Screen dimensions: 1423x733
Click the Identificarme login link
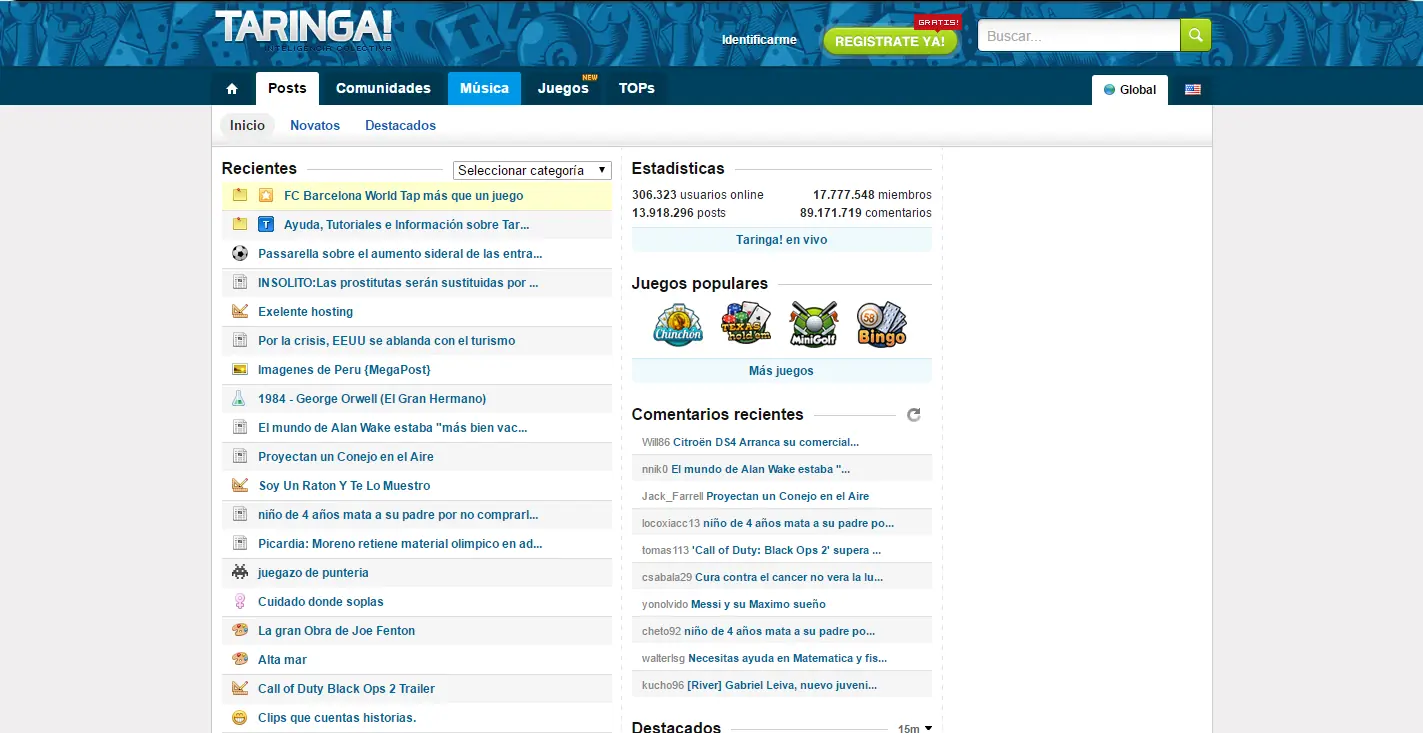(x=759, y=40)
